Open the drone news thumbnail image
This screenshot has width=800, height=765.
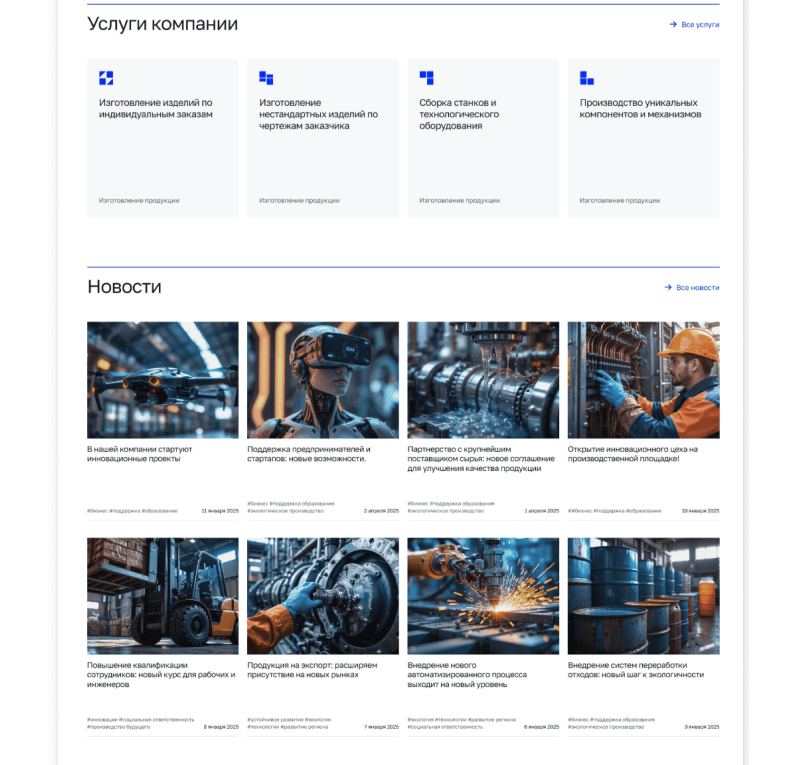[162, 379]
